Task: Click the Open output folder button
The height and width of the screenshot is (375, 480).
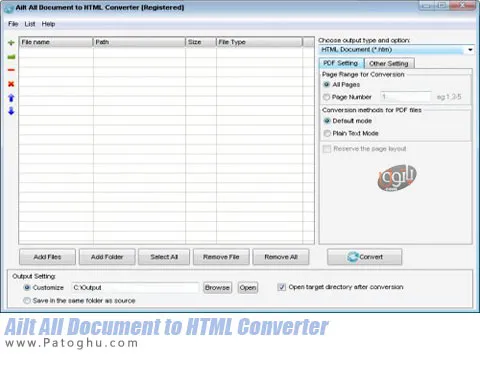Action: (248, 287)
